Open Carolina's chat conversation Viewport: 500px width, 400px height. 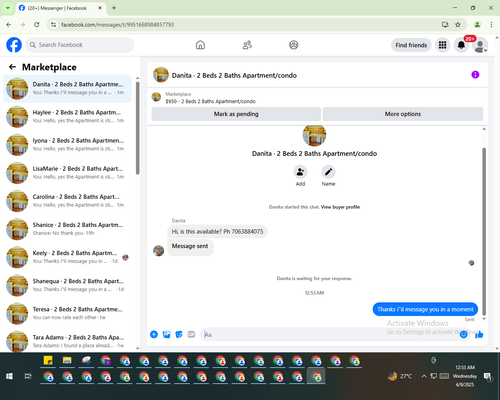pyautogui.click(x=67, y=201)
